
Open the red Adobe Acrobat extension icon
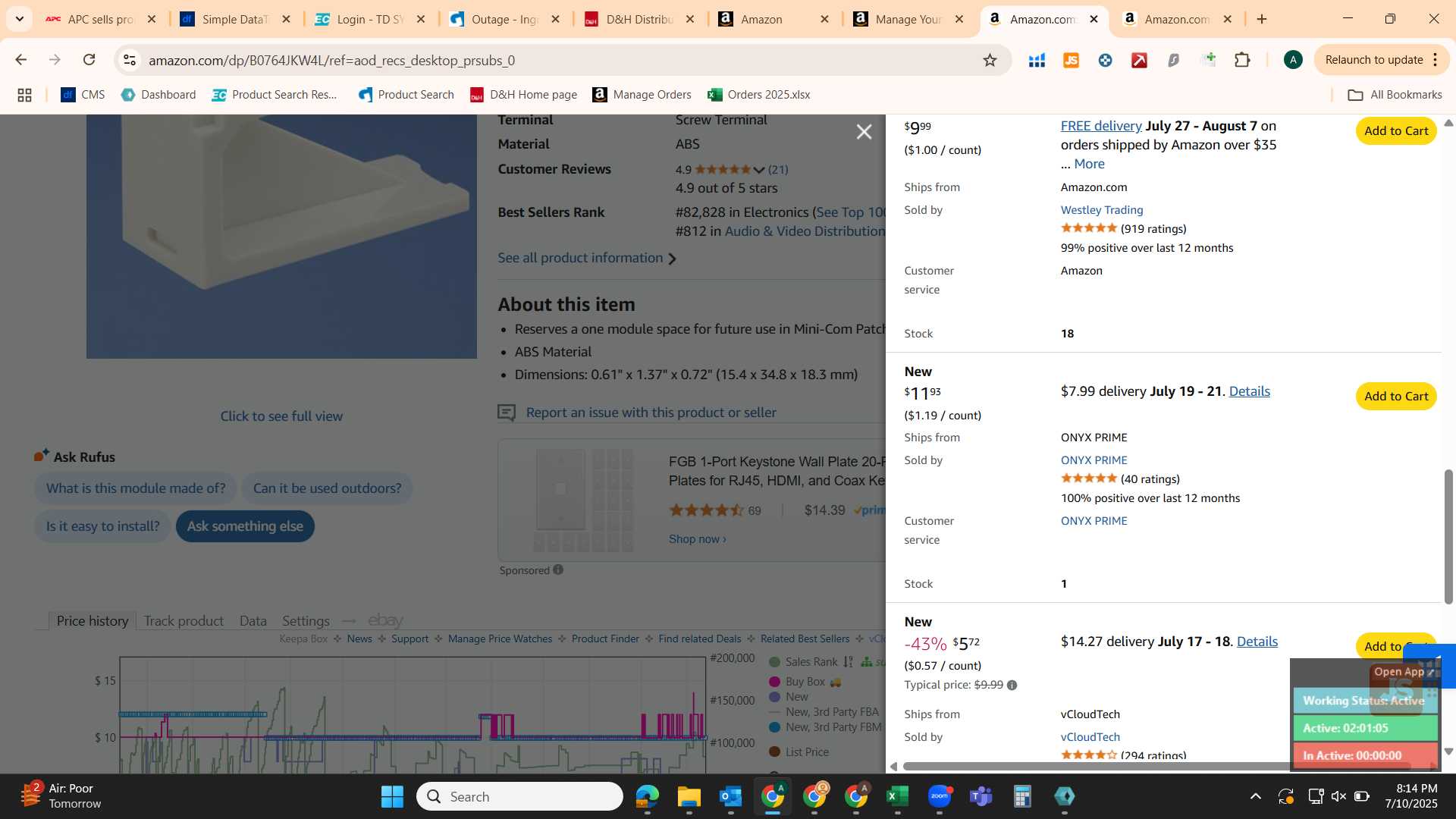point(1139,60)
